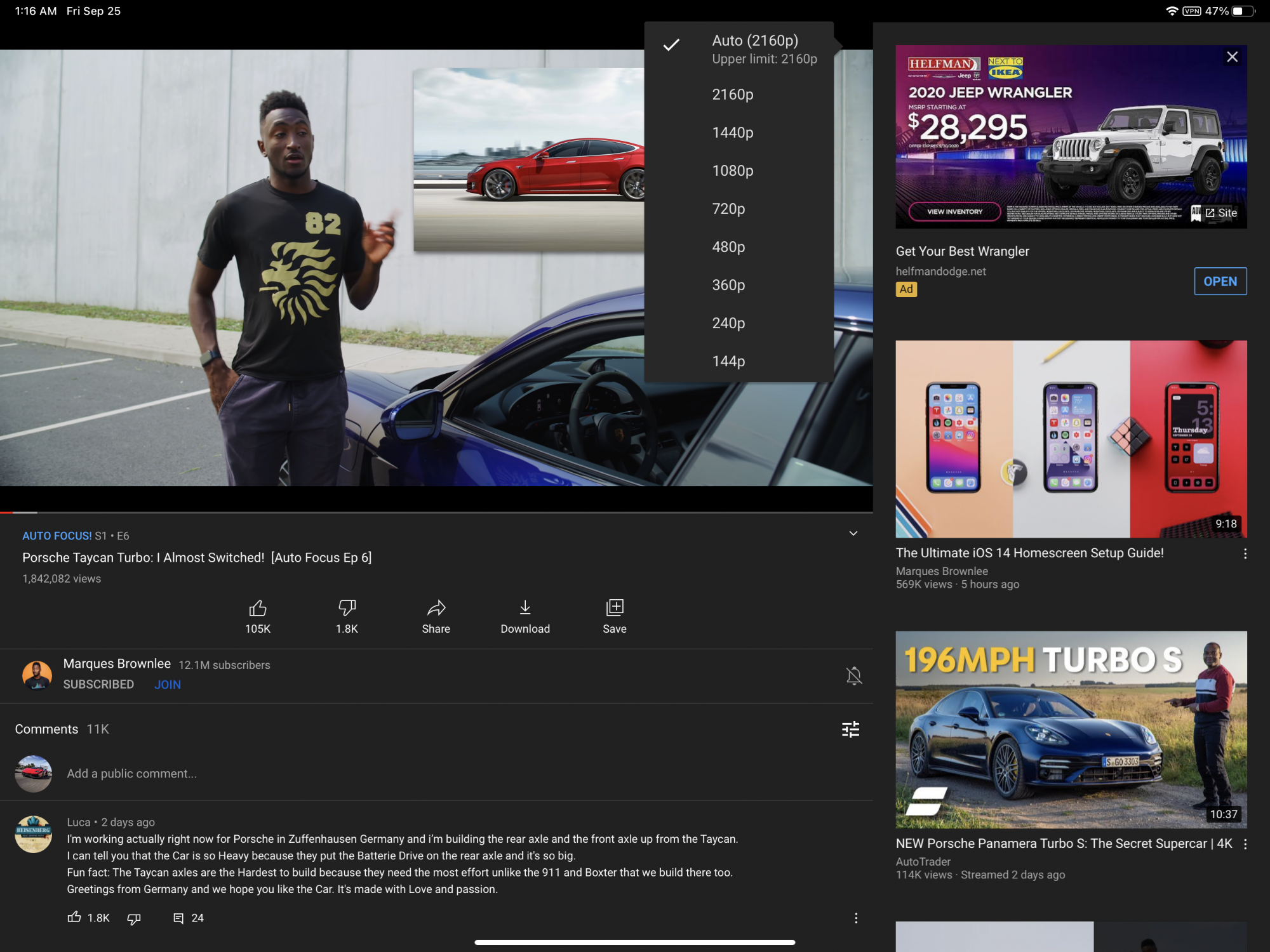1270x952 pixels.
Task: Like Luca's comment
Action: [x=74, y=917]
